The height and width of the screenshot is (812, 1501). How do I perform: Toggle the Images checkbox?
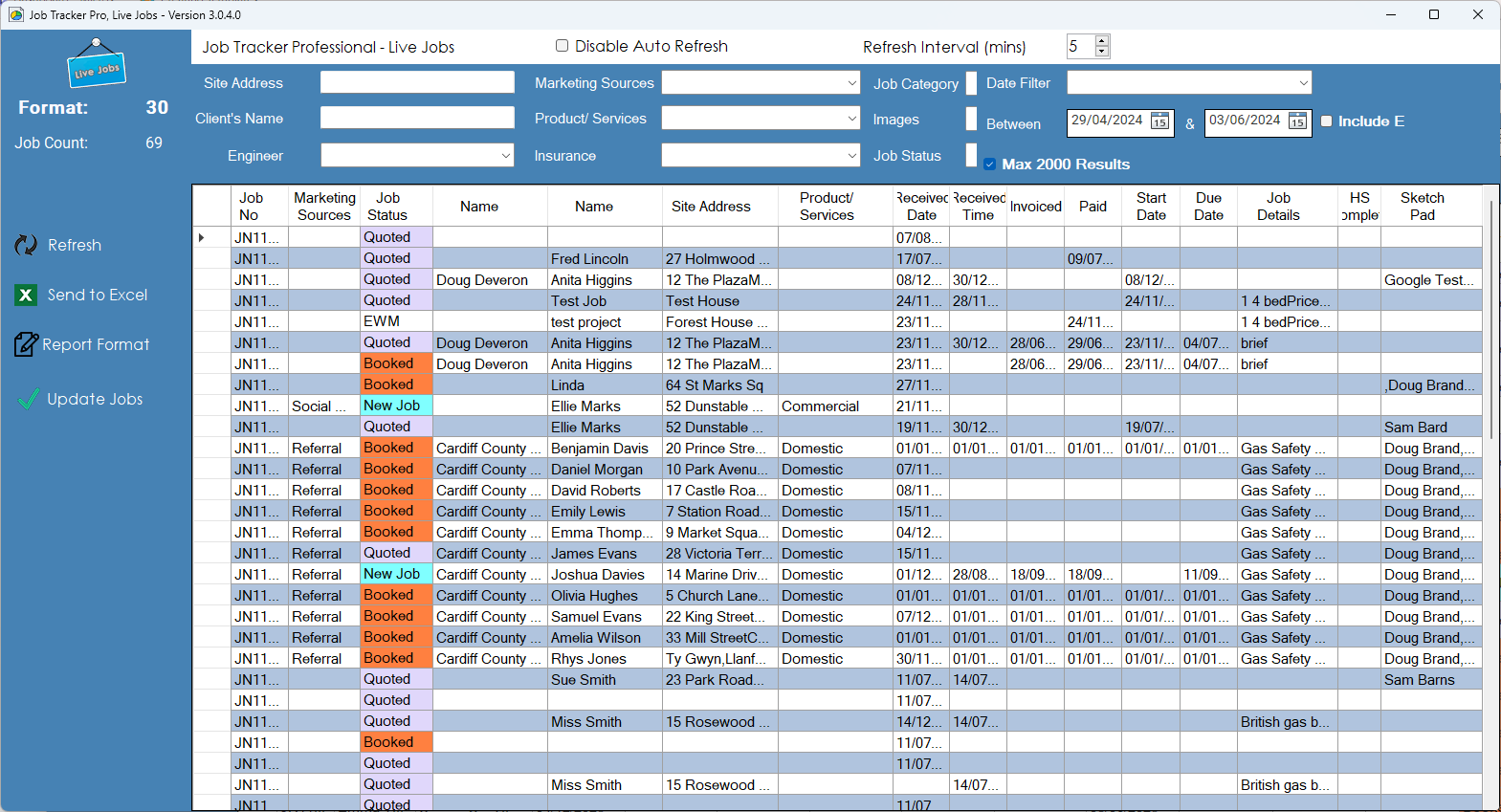point(972,119)
